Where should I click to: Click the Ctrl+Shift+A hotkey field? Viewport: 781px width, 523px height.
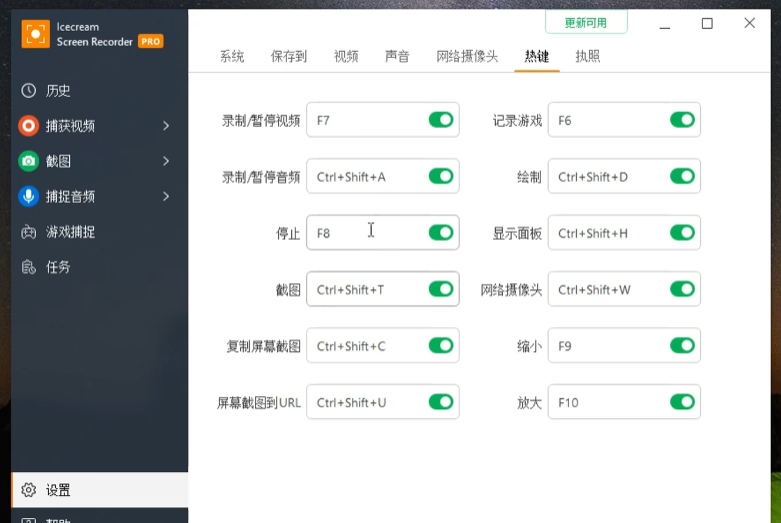[383, 176]
